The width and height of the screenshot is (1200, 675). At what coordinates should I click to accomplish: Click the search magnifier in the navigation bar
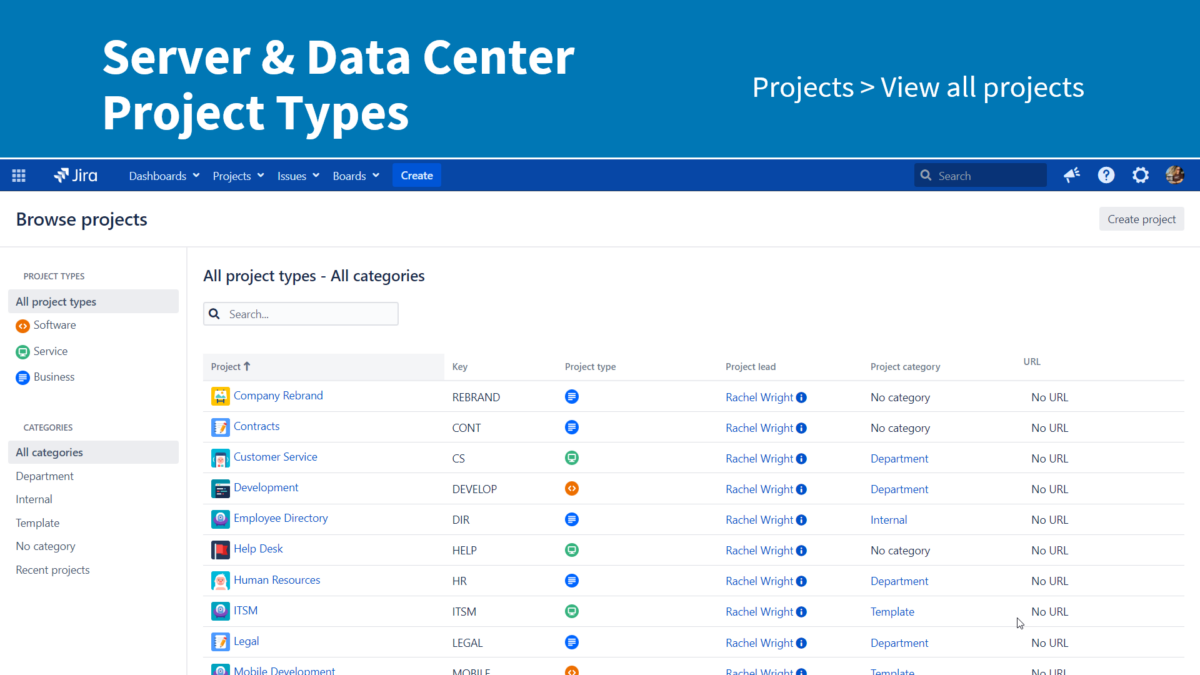point(925,175)
